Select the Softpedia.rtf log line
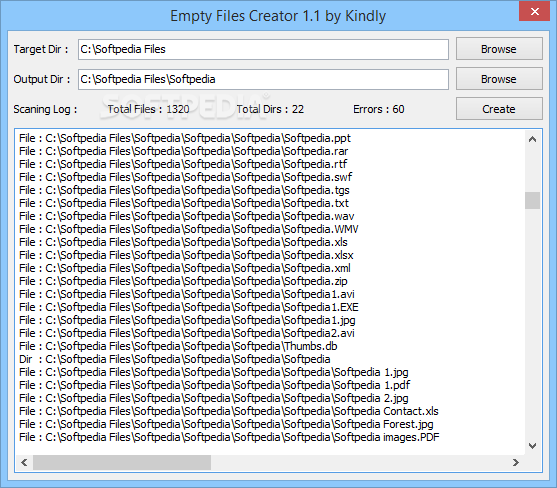557x488 pixels. 183,164
